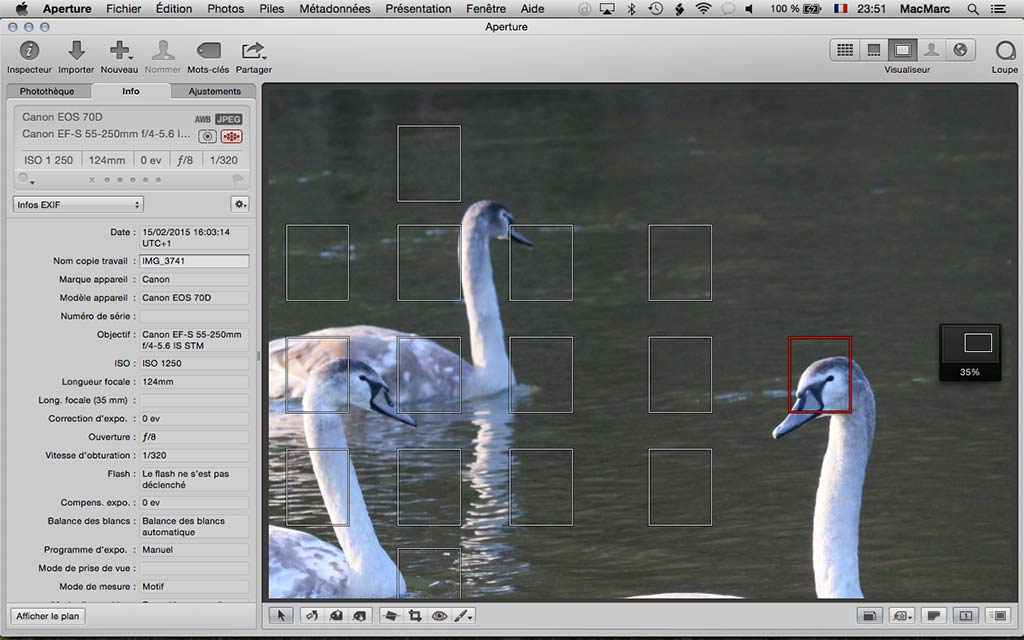Open the Fichier menu
Image resolution: width=1024 pixels, height=640 pixels.
coord(123,8)
